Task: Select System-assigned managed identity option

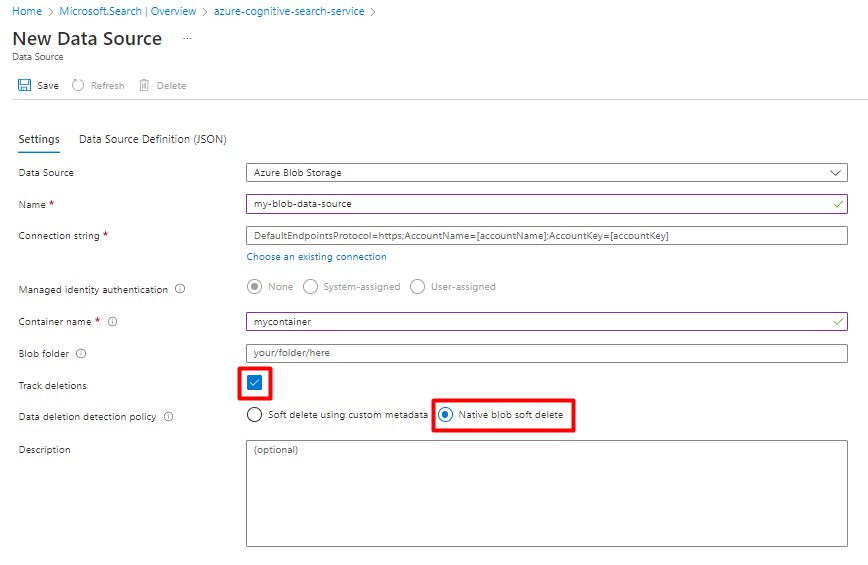Action: [x=311, y=287]
